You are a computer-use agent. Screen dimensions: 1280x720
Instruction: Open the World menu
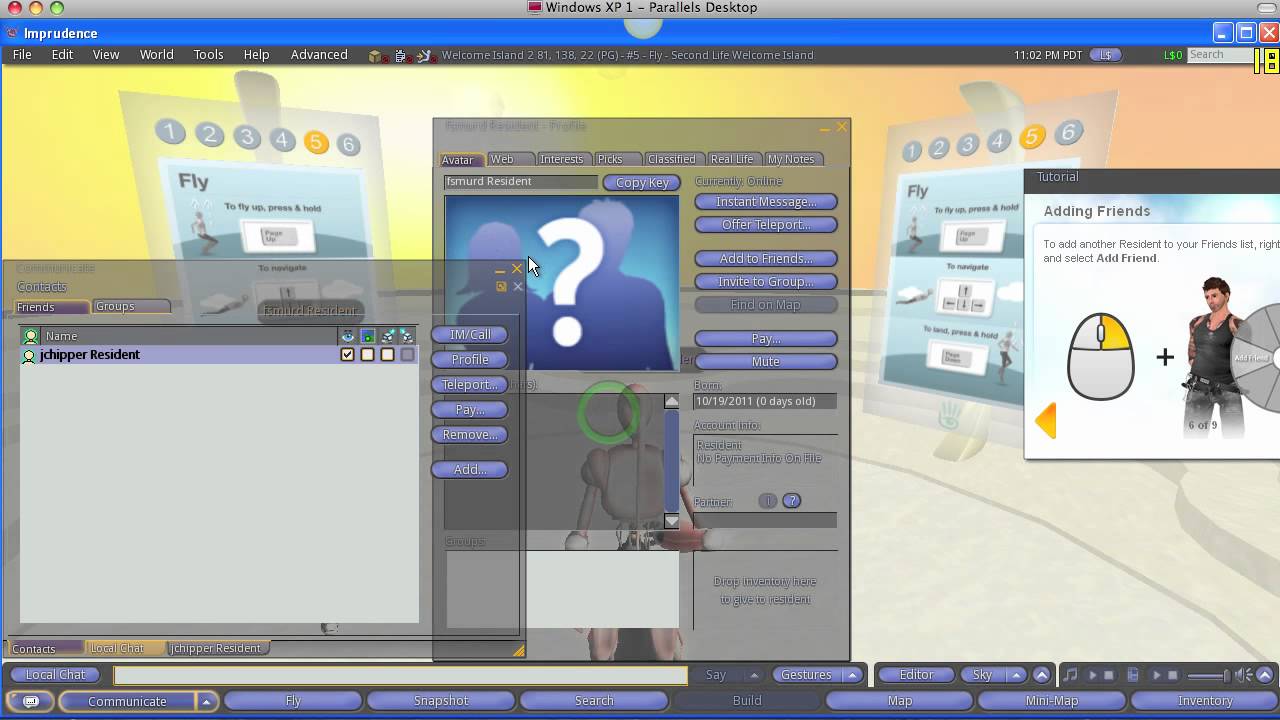[156, 55]
